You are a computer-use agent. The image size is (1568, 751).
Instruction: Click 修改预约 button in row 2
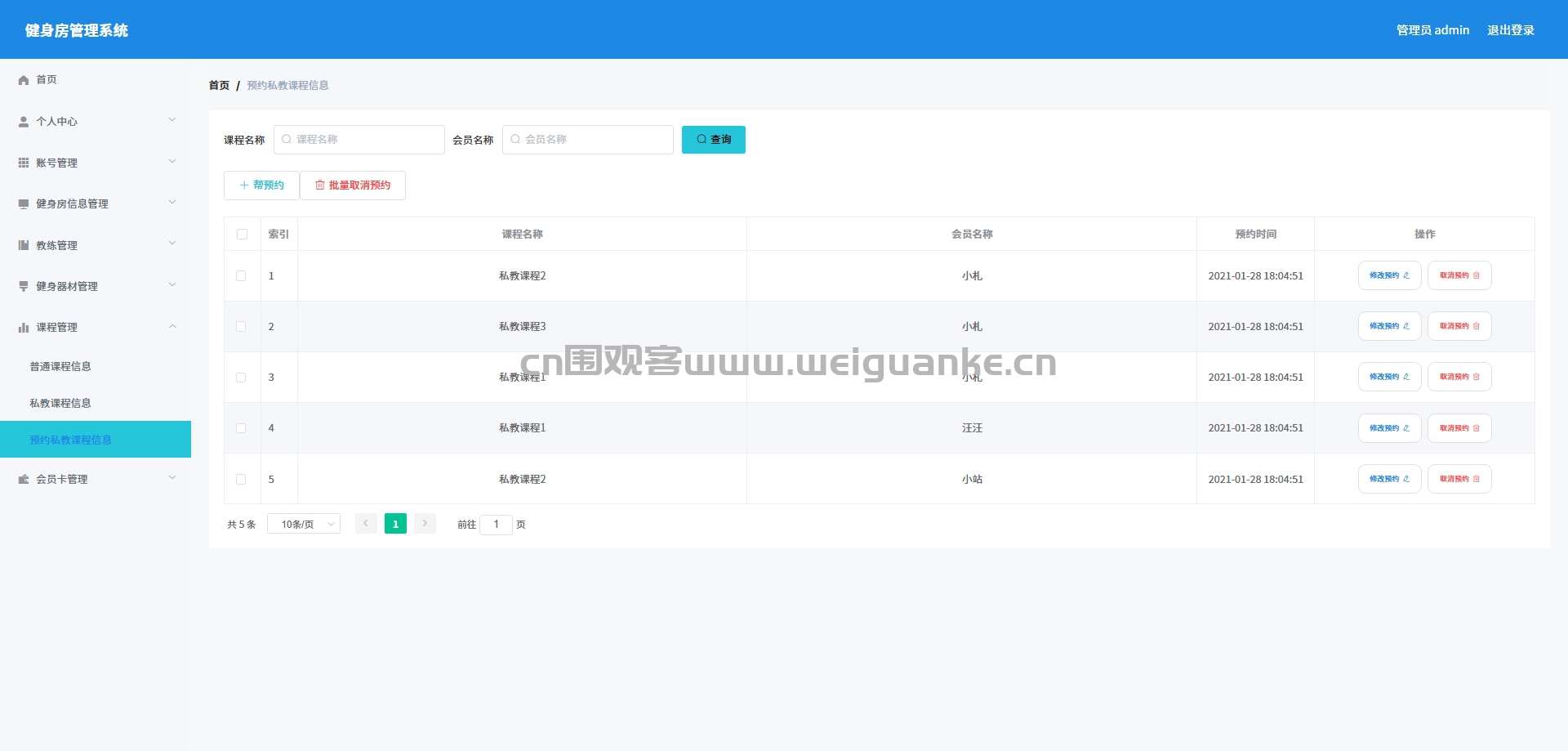tap(1390, 326)
